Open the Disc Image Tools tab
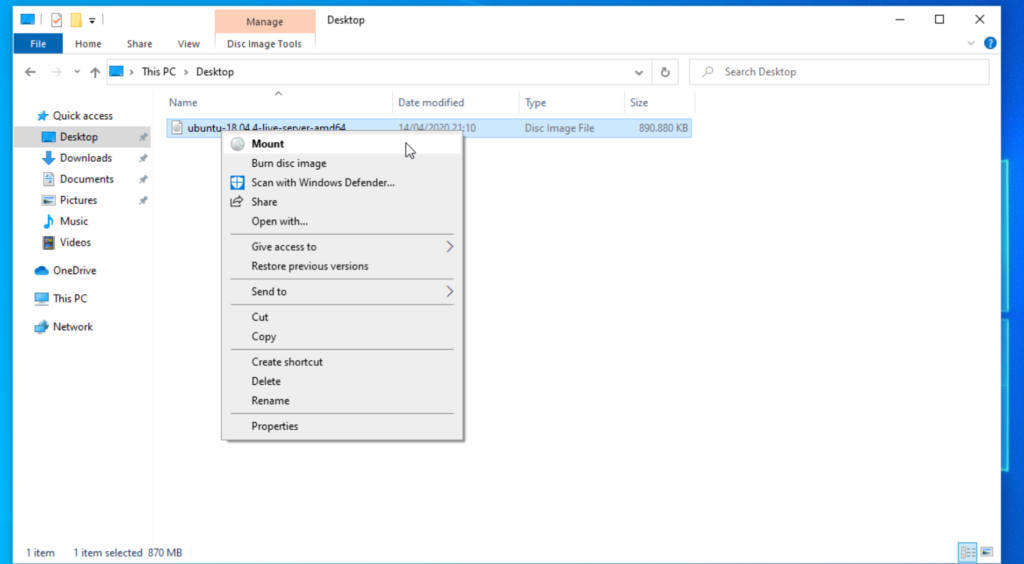This screenshot has height=564, width=1024. coord(264,44)
